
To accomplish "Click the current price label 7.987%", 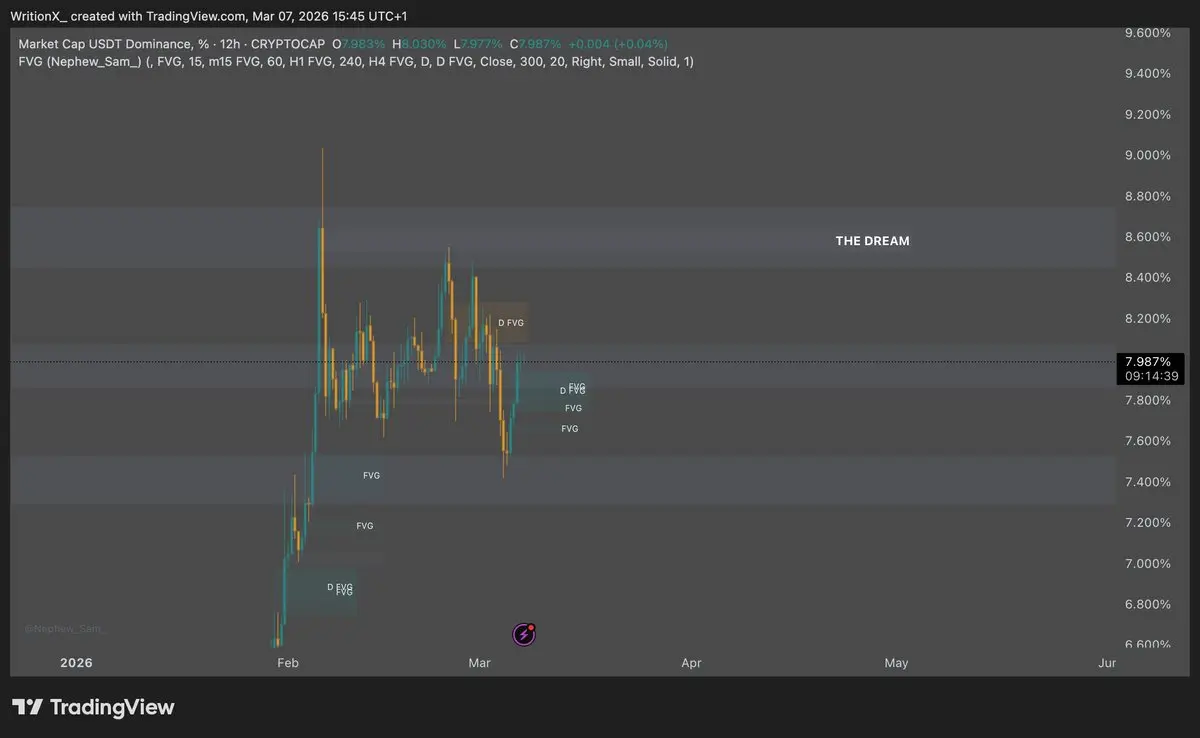I will pyautogui.click(x=1148, y=361).
